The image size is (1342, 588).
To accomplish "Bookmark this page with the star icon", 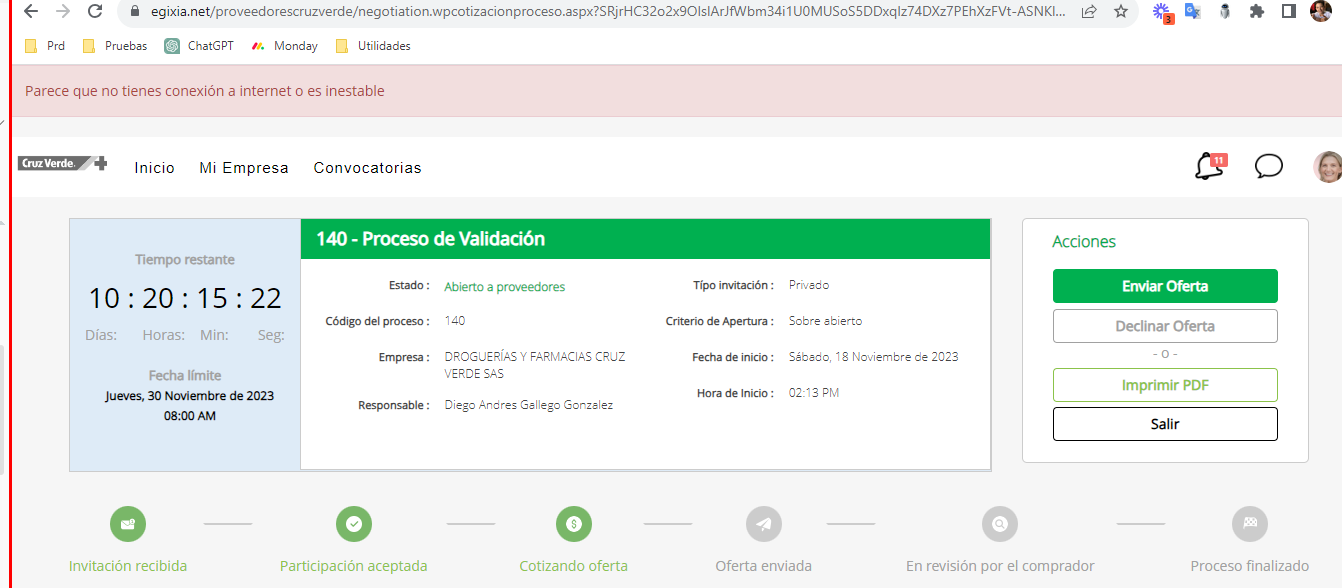I will click(1120, 12).
